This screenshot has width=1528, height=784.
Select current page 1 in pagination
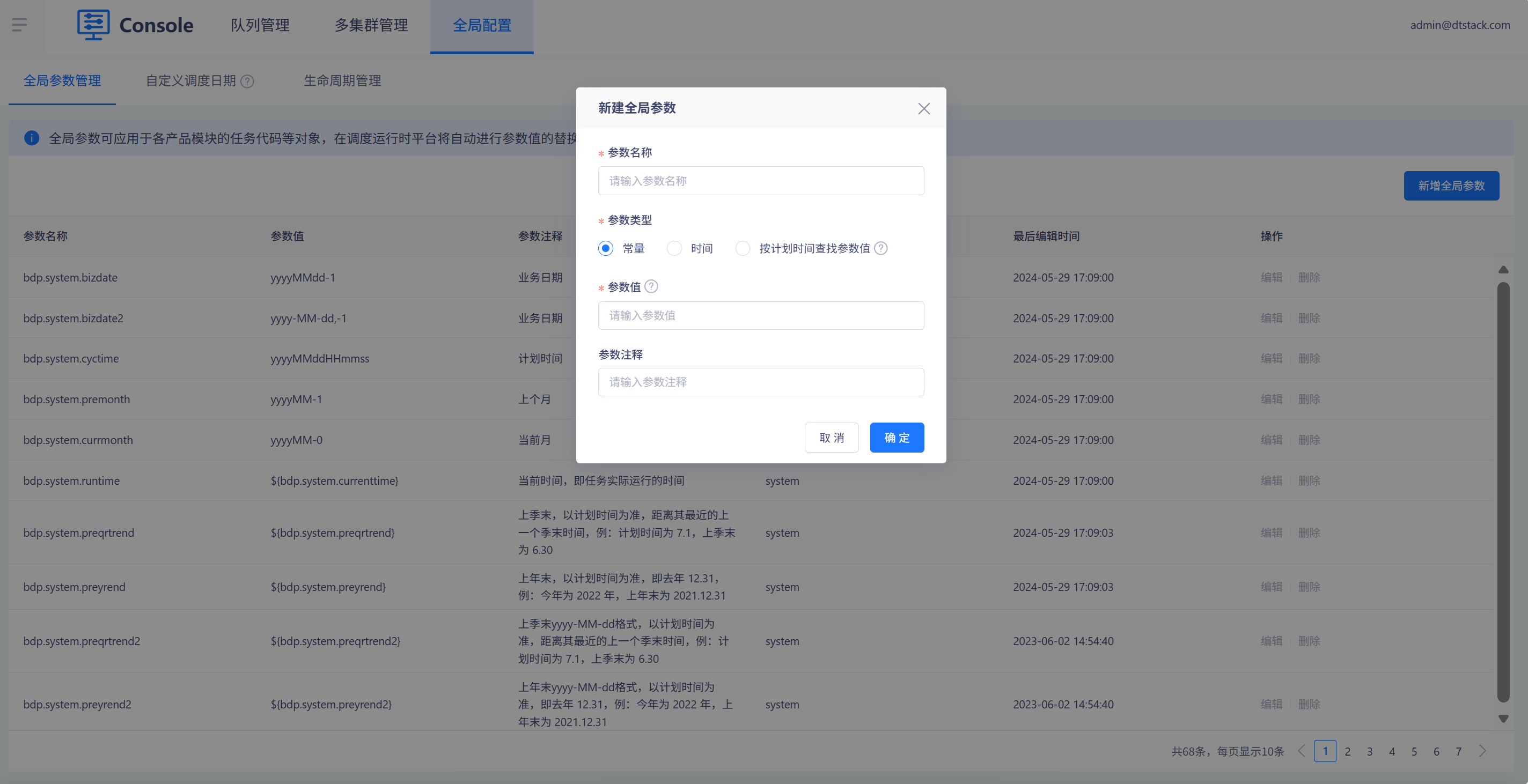click(x=1325, y=751)
